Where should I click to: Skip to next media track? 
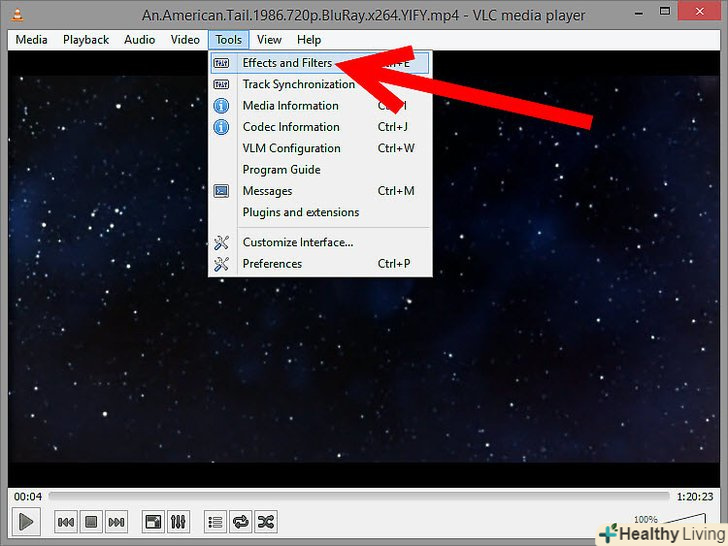click(116, 522)
